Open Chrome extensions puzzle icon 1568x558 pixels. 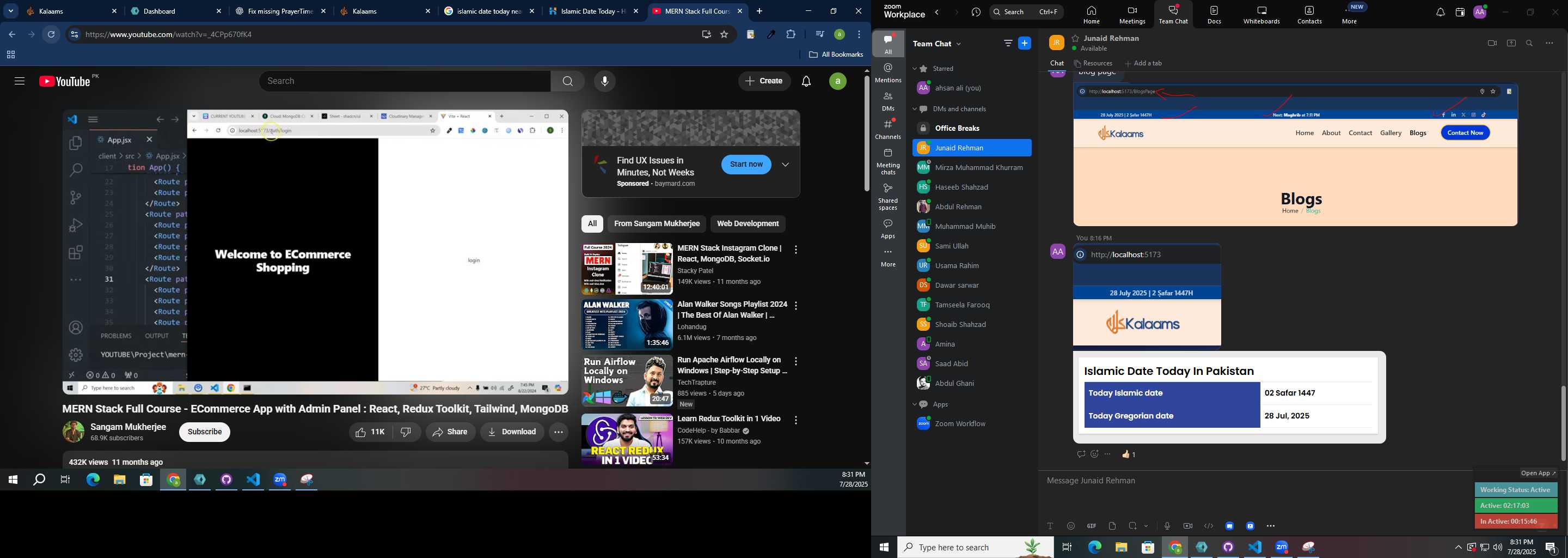[x=791, y=35]
